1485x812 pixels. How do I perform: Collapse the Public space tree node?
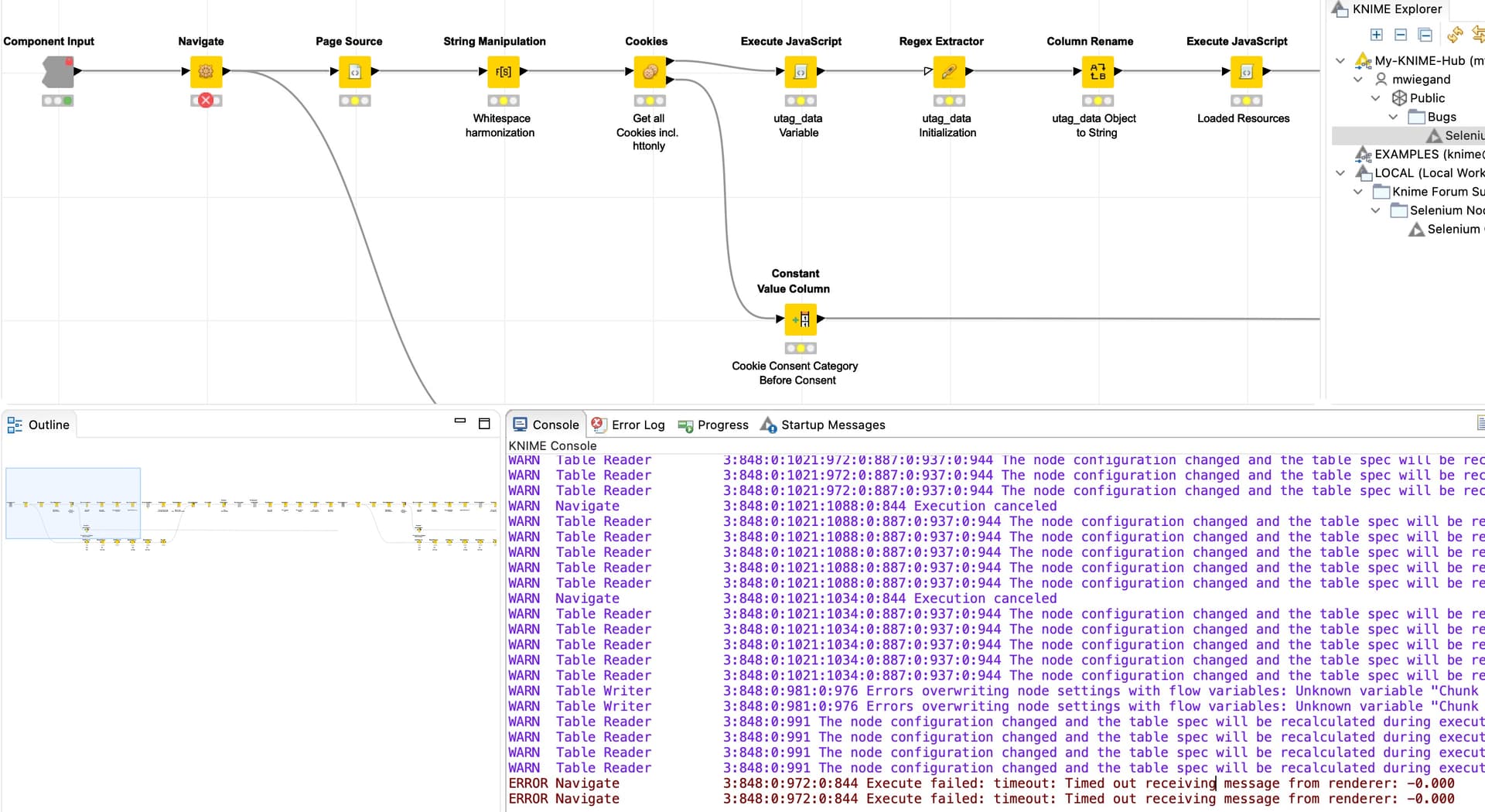[1375, 98]
